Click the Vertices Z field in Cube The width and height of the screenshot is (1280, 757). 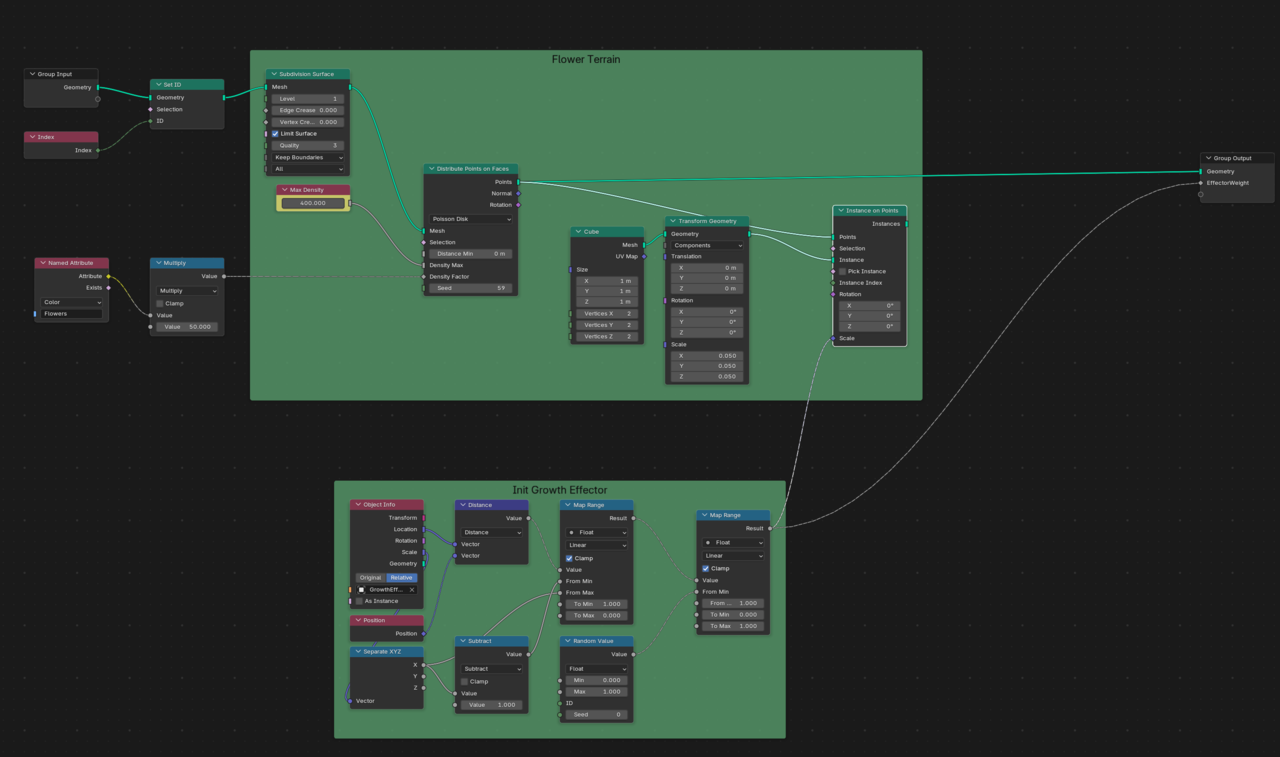coord(607,337)
